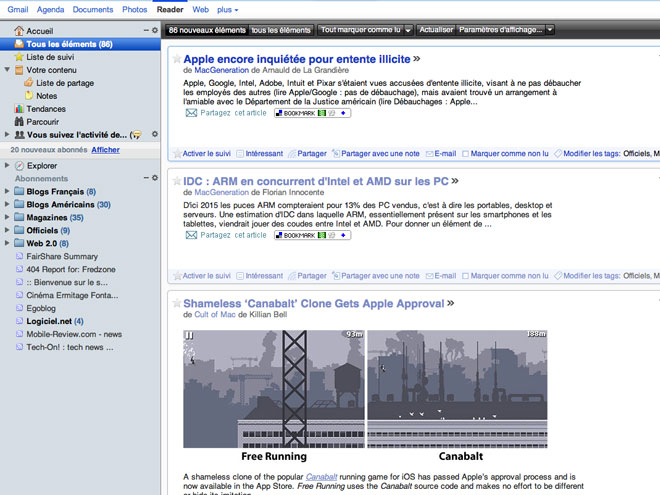Check Marquer comme non lu on Apple article

click(465, 154)
